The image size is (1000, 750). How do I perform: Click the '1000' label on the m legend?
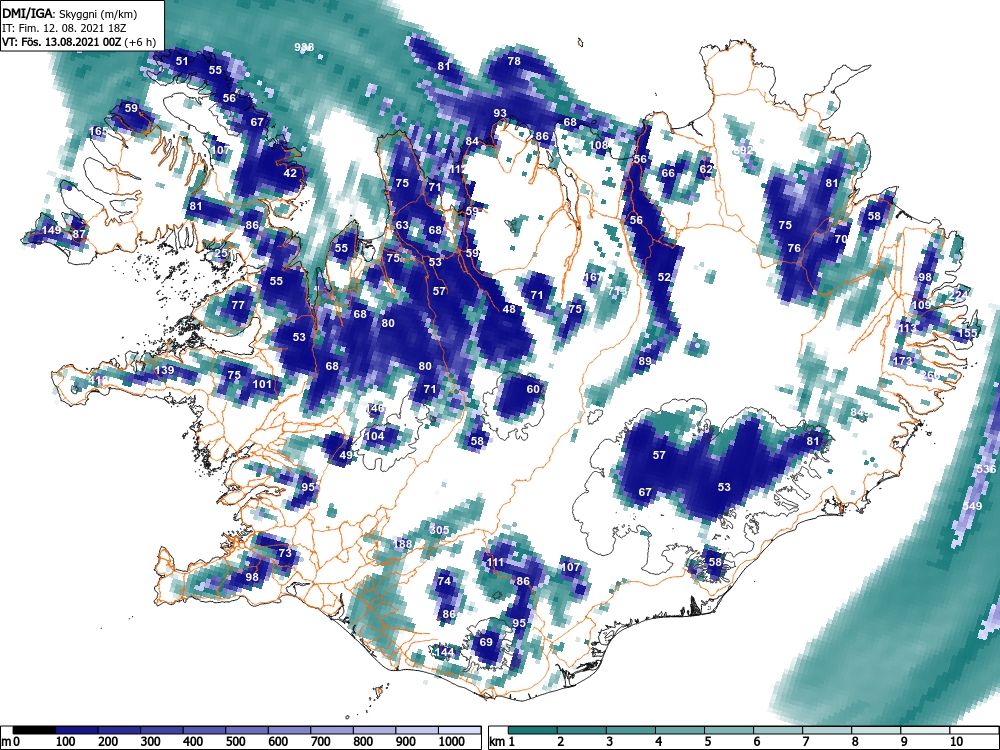pos(452,742)
